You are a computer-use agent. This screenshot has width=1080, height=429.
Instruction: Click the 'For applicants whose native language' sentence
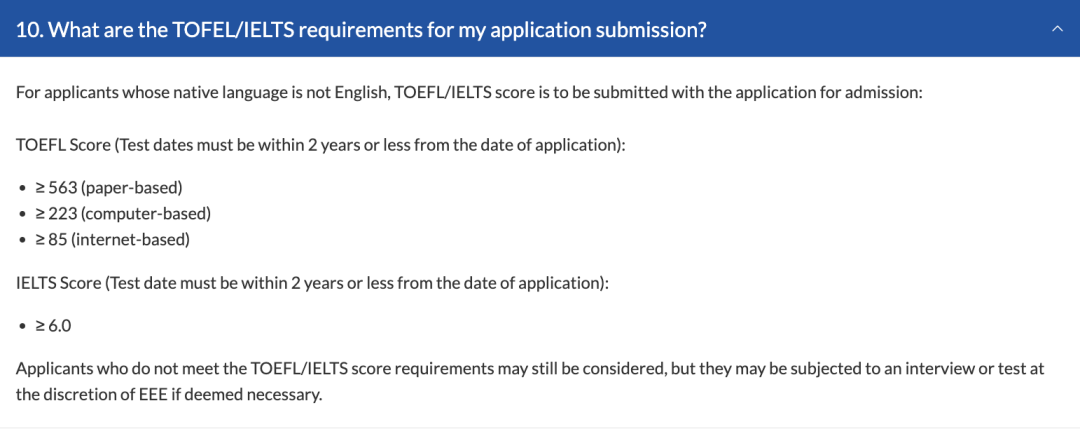pyautogui.click(x=468, y=92)
